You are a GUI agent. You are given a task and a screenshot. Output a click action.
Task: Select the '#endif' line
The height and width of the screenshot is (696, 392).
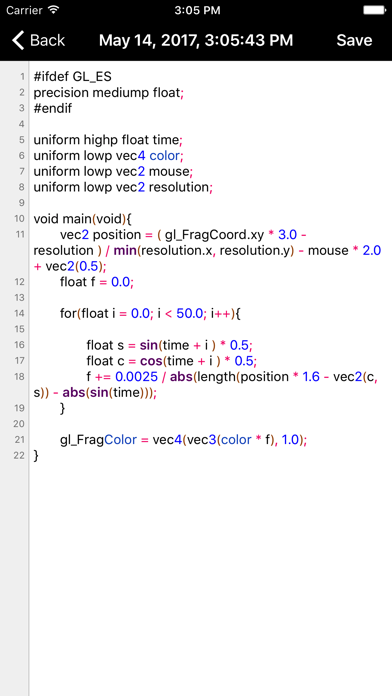pos(52,108)
